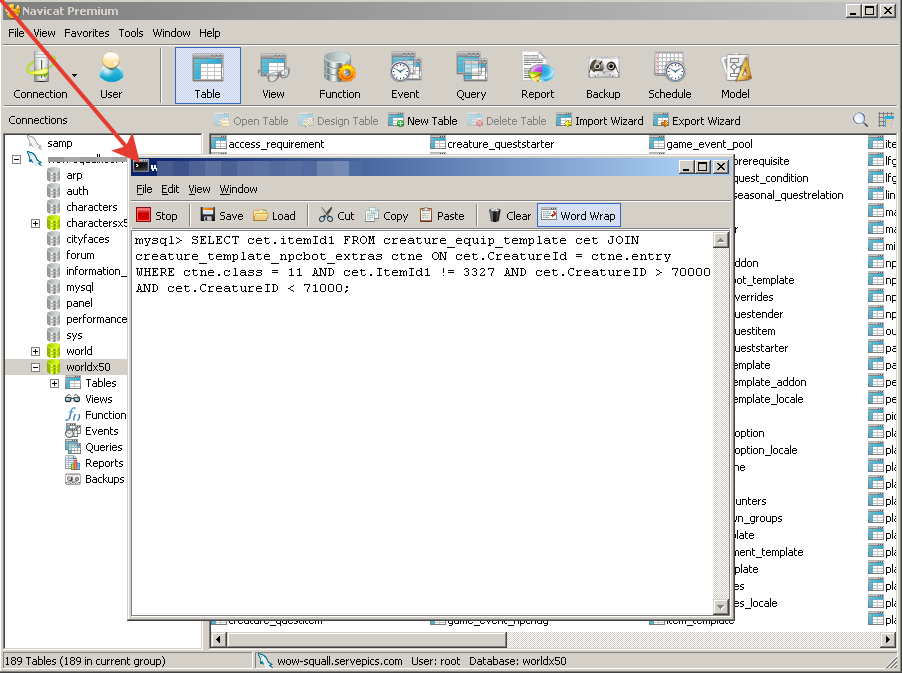Collapse the server connection node

click(17, 159)
